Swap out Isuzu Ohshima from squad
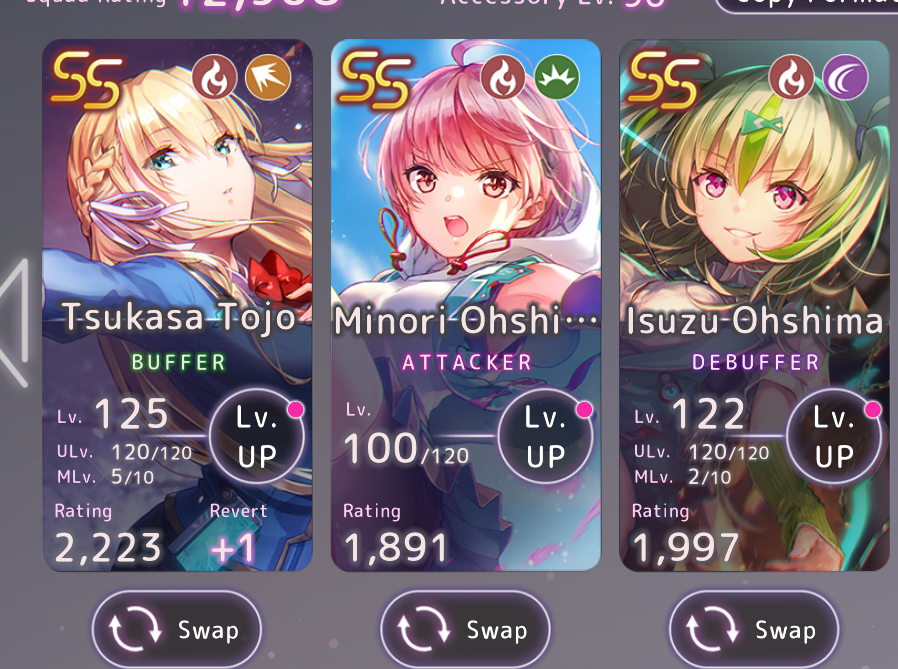898x669 pixels. coord(754,629)
